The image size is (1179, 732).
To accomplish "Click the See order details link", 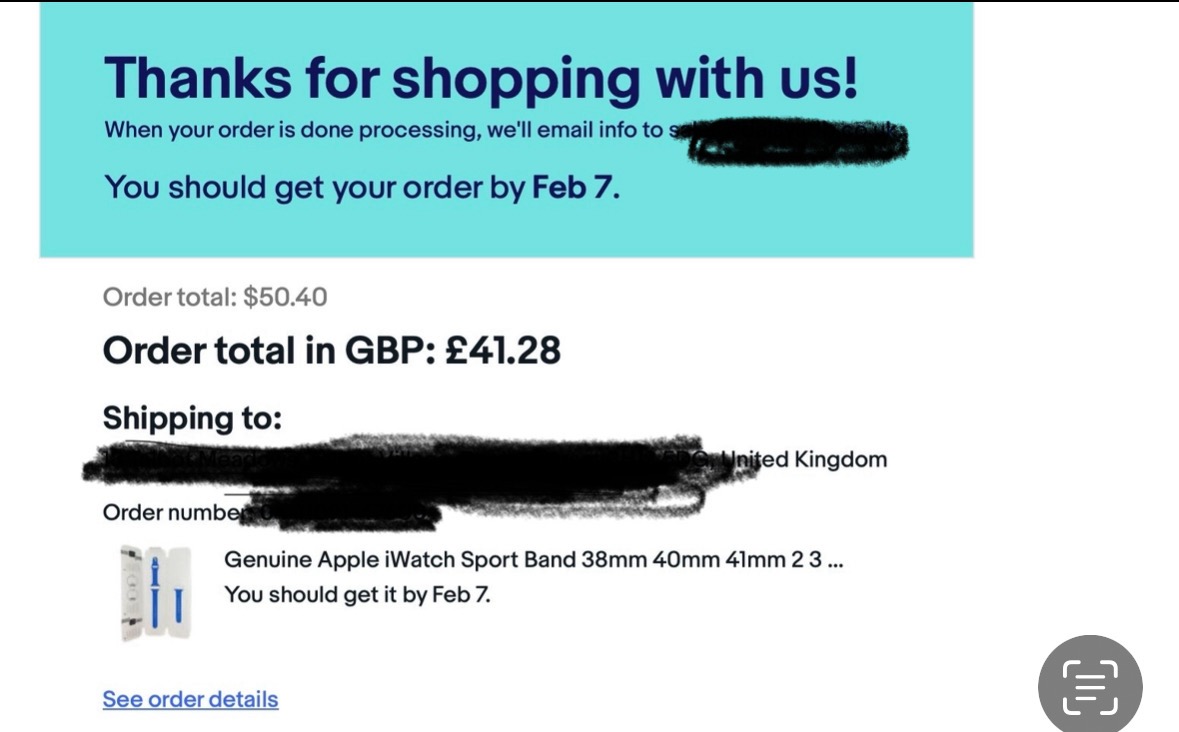I will pyautogui.click(x=190, y=699).
